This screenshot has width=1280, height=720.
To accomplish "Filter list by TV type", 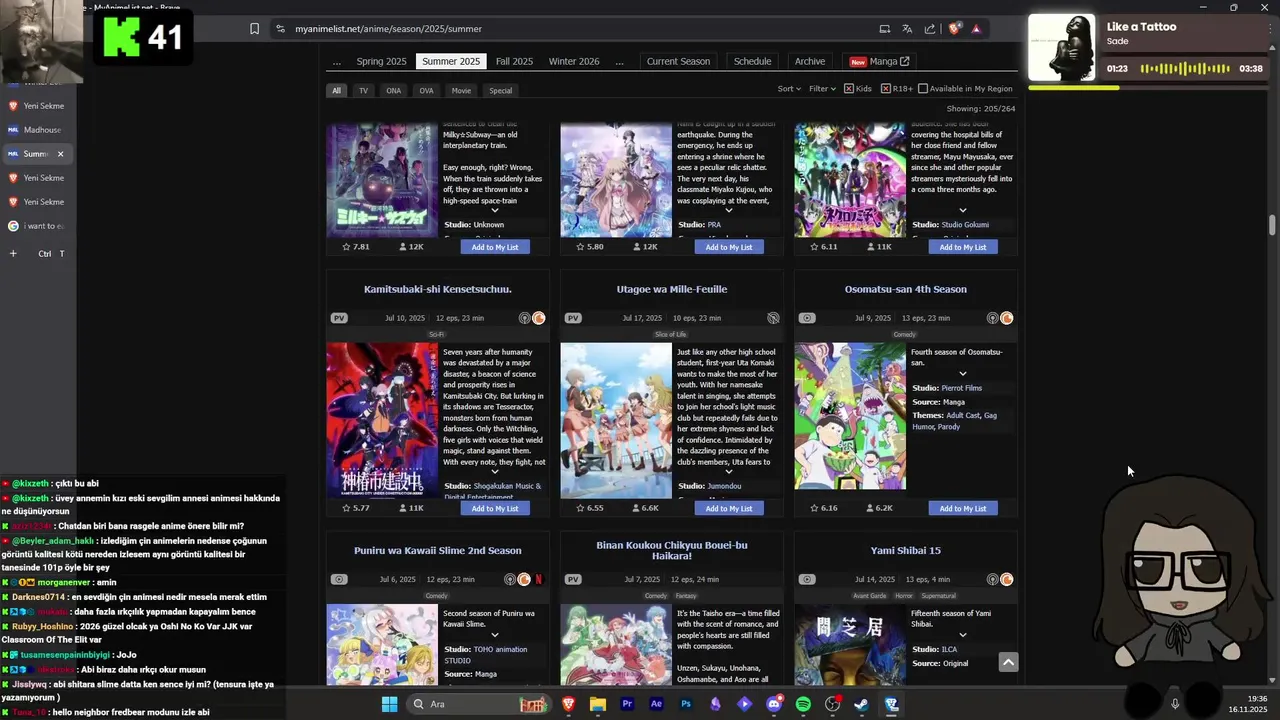I will point(363,91).
